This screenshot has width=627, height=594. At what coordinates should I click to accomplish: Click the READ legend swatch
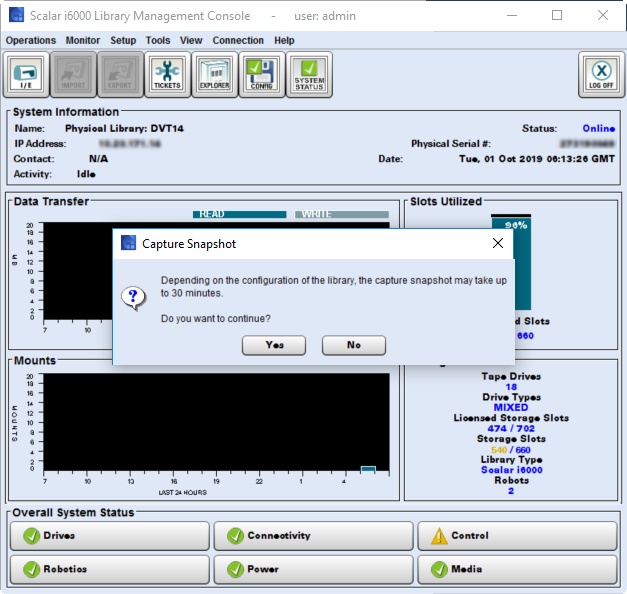tap(240, 214)
